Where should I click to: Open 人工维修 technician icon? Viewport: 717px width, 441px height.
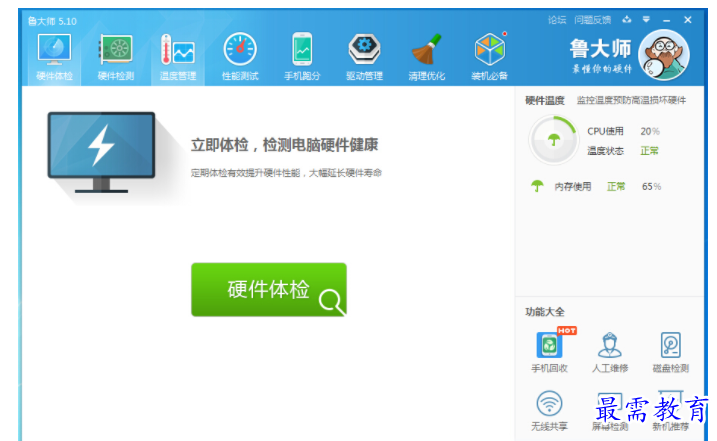[610, 345]
